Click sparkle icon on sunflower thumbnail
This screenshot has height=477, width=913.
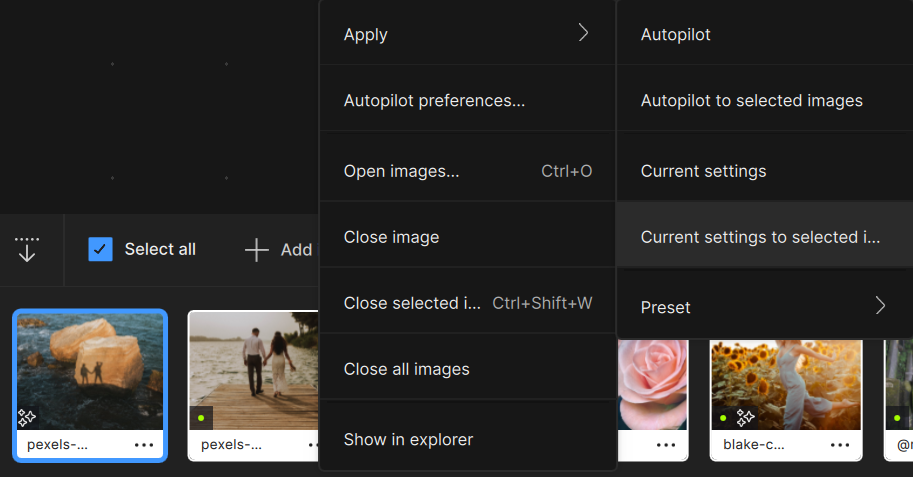pos(746,417)
